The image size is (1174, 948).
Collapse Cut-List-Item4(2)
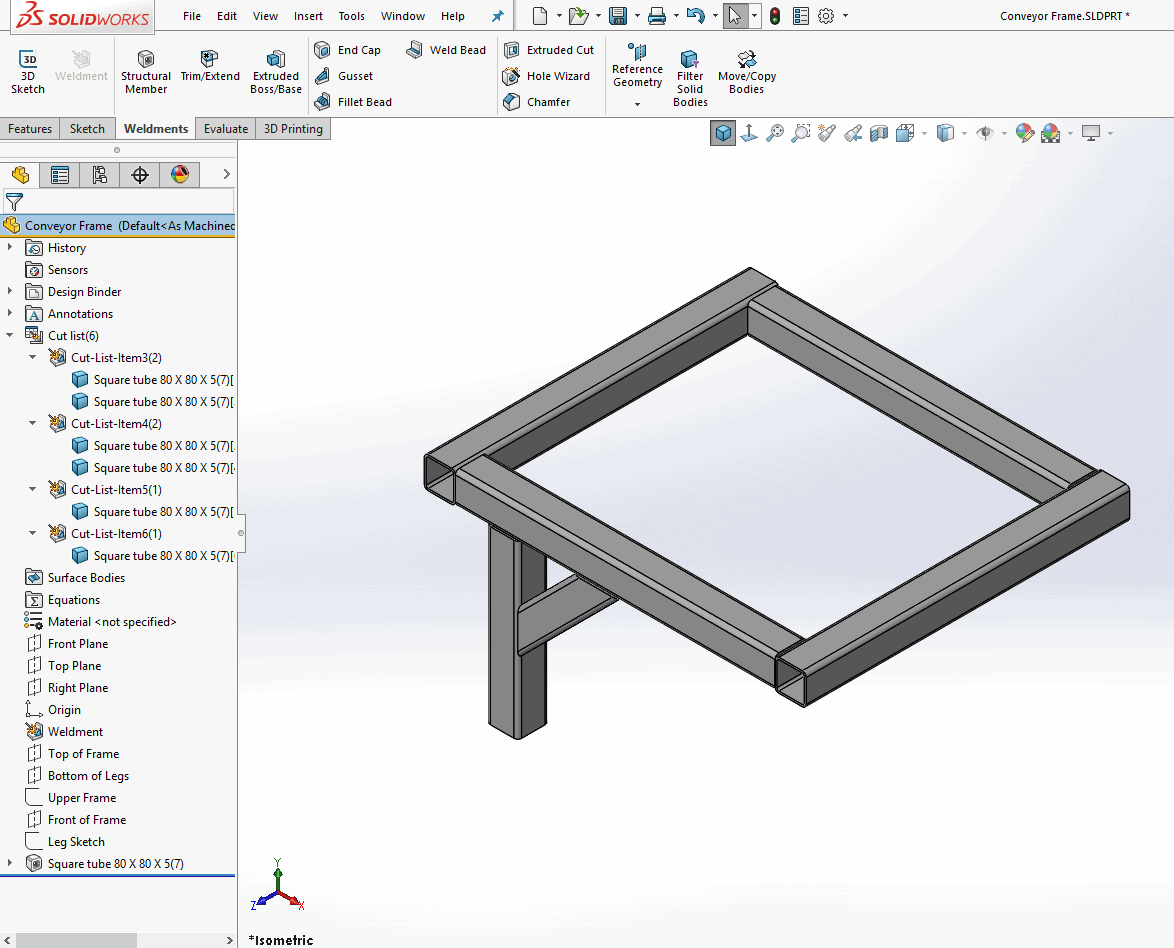32,423
